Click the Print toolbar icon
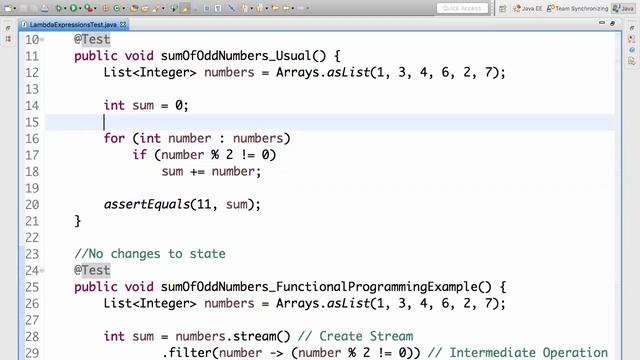This screenshot has height=360, width=640. click(x=44, y=8)
